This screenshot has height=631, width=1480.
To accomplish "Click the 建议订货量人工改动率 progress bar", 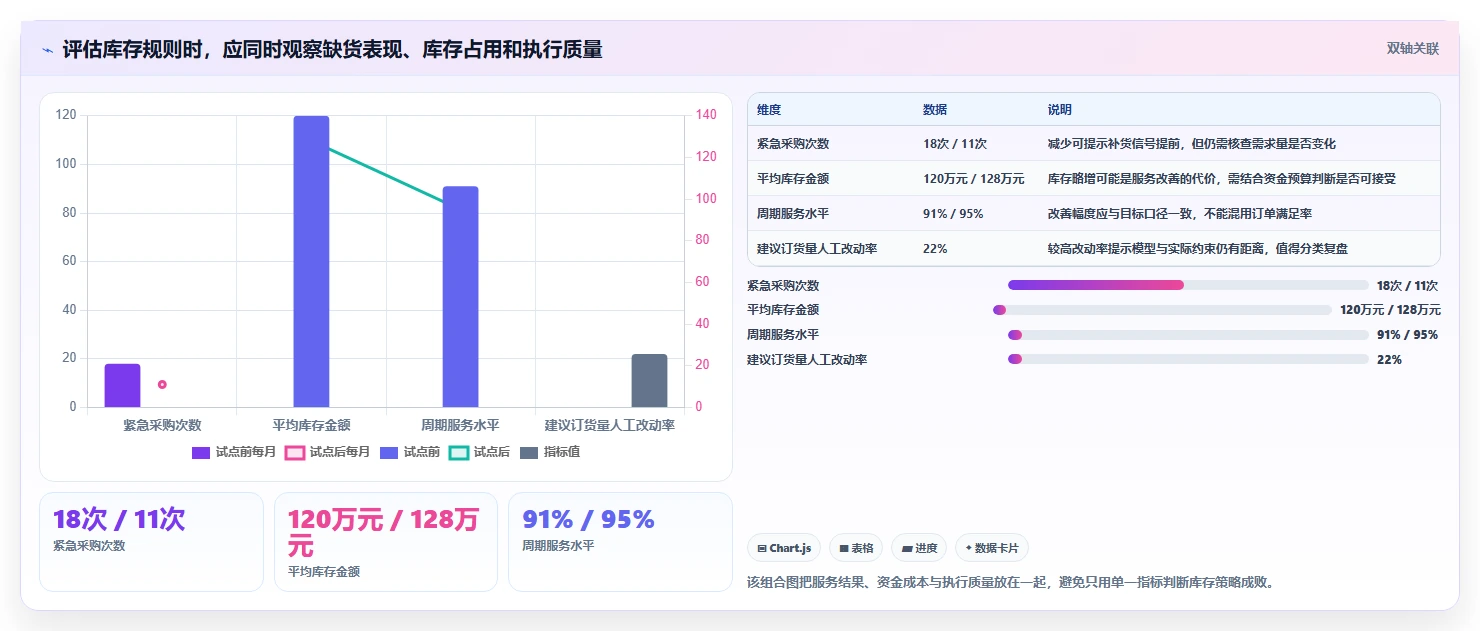I will pos(1188,359).
